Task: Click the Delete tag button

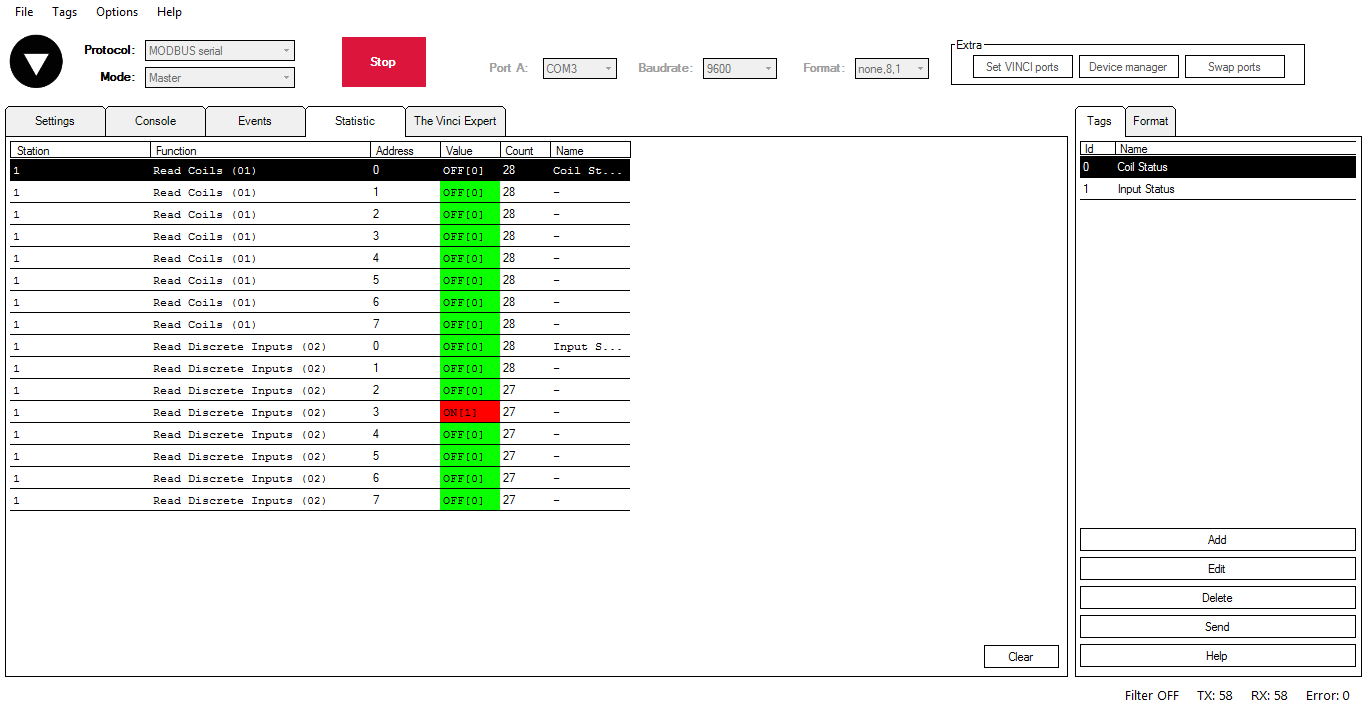Action: [x=1218, y=598]
